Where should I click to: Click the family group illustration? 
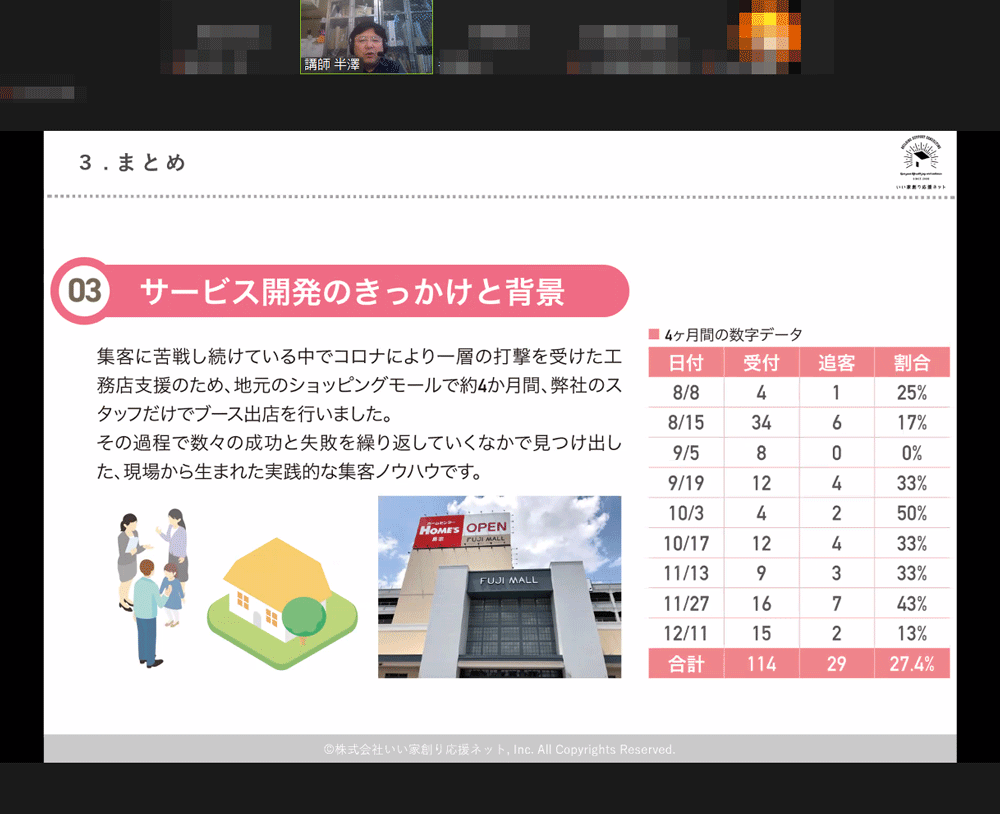pos(152,585)
